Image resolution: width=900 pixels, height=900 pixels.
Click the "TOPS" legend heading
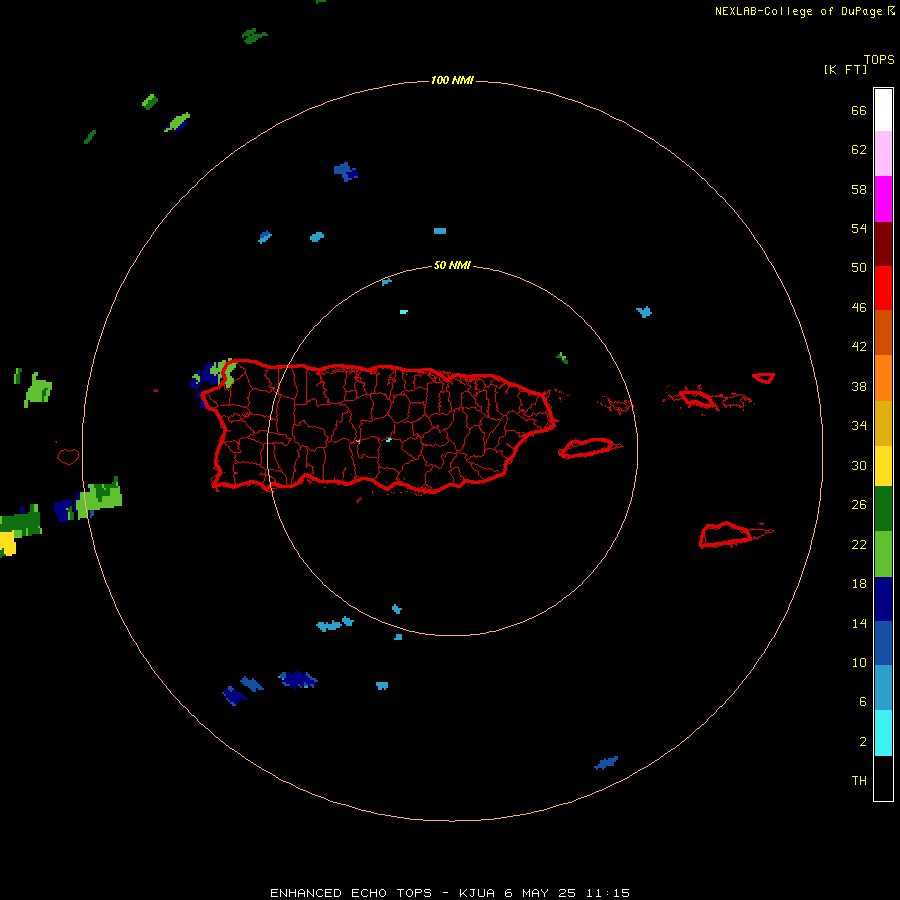(x=879, y=60)
